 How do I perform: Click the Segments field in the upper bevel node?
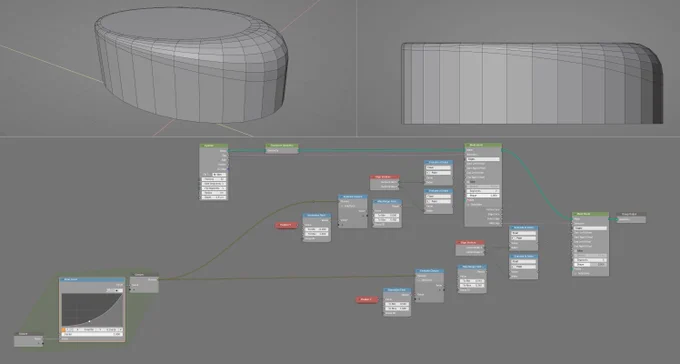point(483,191)
